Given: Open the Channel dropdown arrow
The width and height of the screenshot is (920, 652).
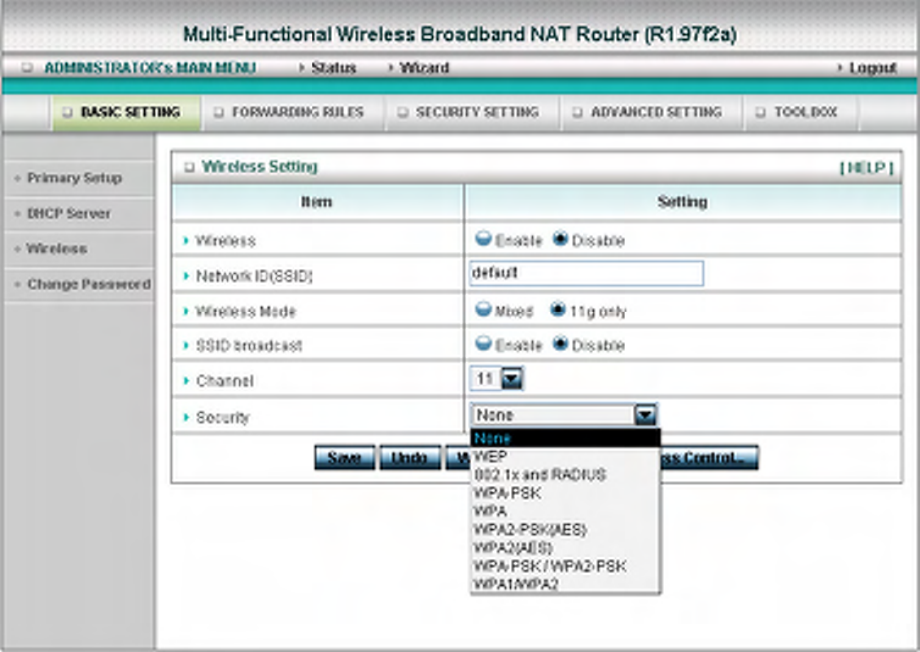Looking at the screenshot, I should 512,379.
